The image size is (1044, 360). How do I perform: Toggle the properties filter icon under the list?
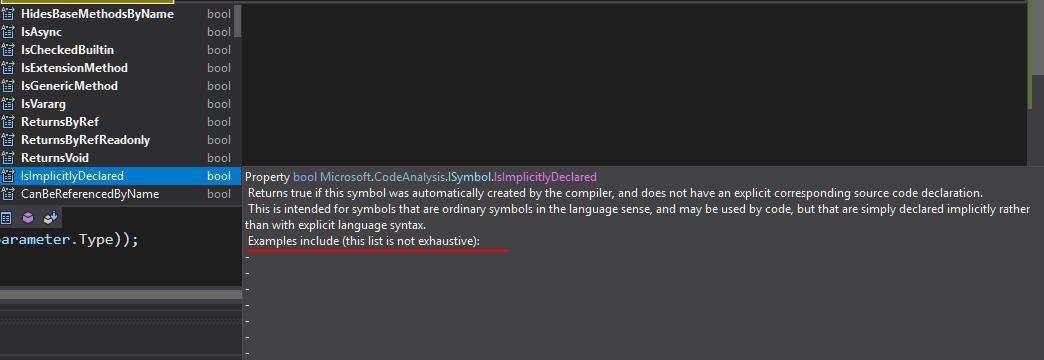click(6, 218)
